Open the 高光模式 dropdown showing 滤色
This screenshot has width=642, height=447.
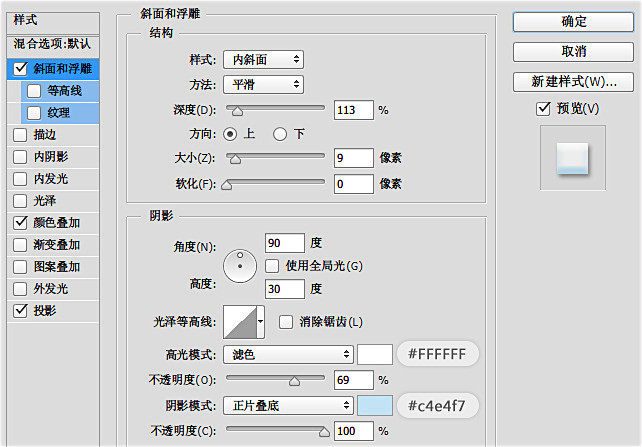pos(288,354)
